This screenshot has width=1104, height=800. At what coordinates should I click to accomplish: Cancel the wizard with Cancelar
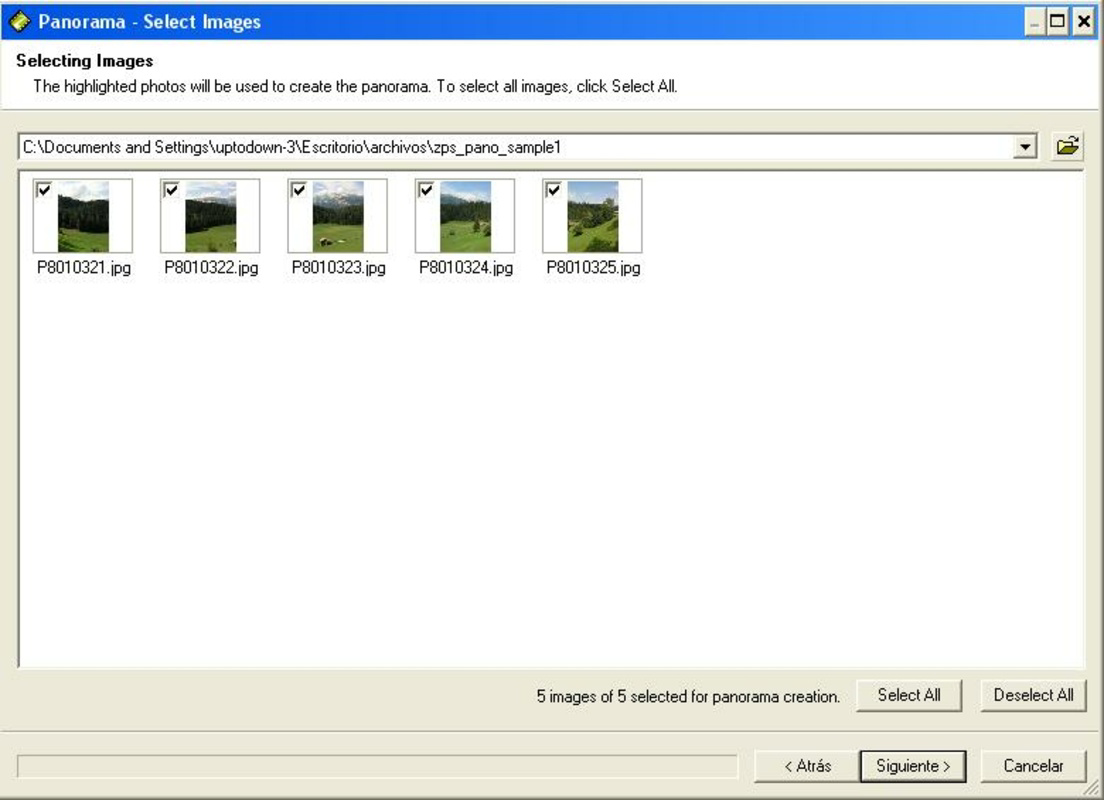[1033, 765]
